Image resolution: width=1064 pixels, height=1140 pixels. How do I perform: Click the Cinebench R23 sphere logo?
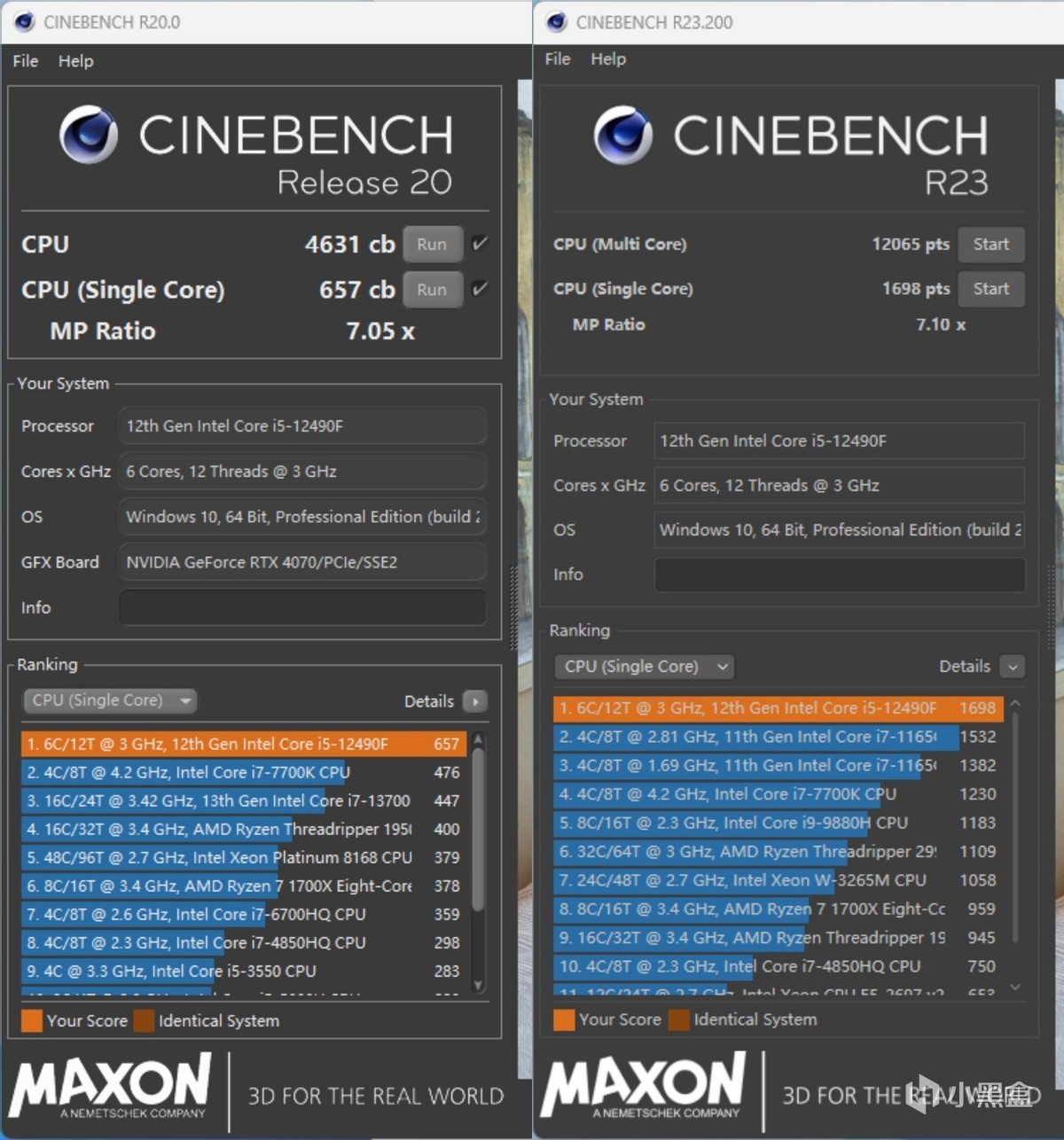(x=623, y=135)
